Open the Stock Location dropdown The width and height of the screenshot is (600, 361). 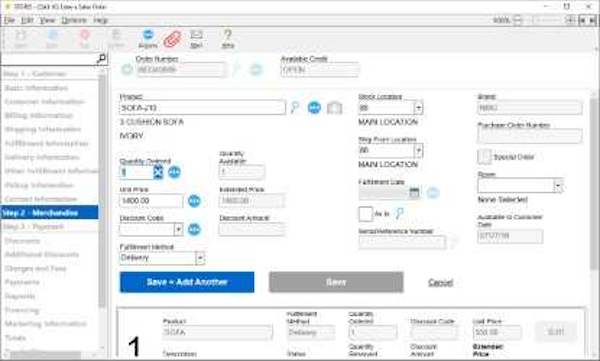click(x=418, y=108)
